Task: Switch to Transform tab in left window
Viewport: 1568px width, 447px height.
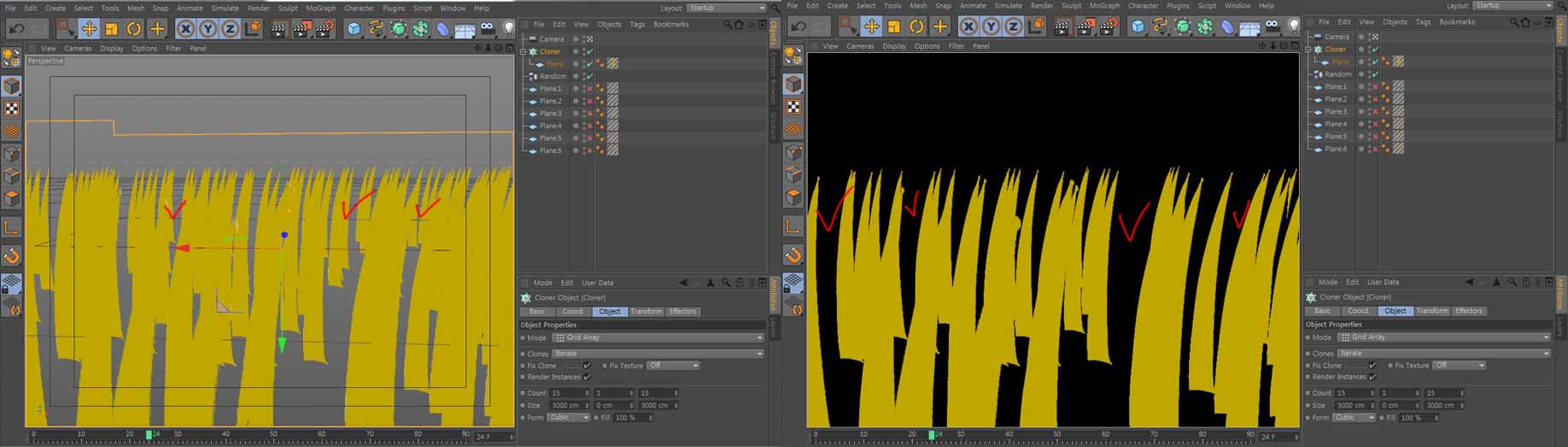Action: pyautogui.click(x=647, y=312)
